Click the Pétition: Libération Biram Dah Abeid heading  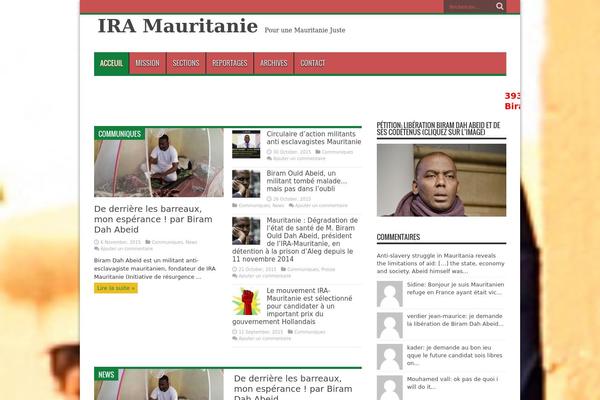click(439, 129)
